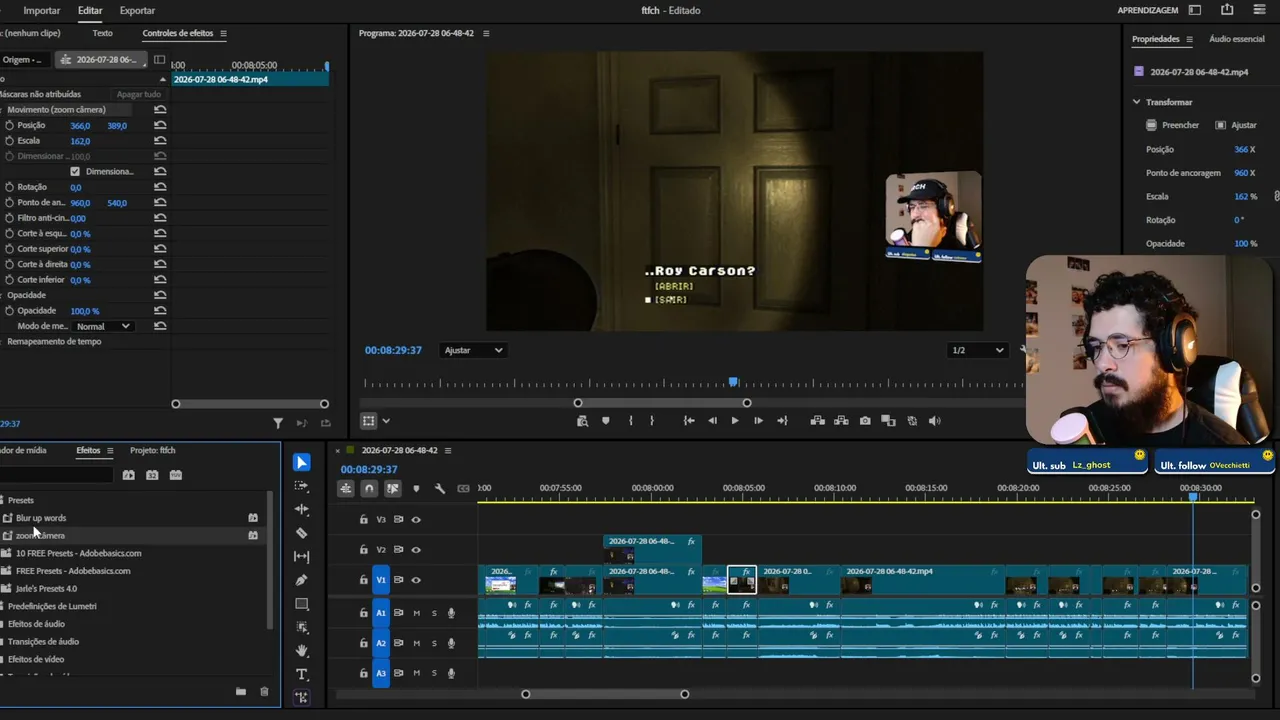Click the caption track options CC icon

[463, 489]
